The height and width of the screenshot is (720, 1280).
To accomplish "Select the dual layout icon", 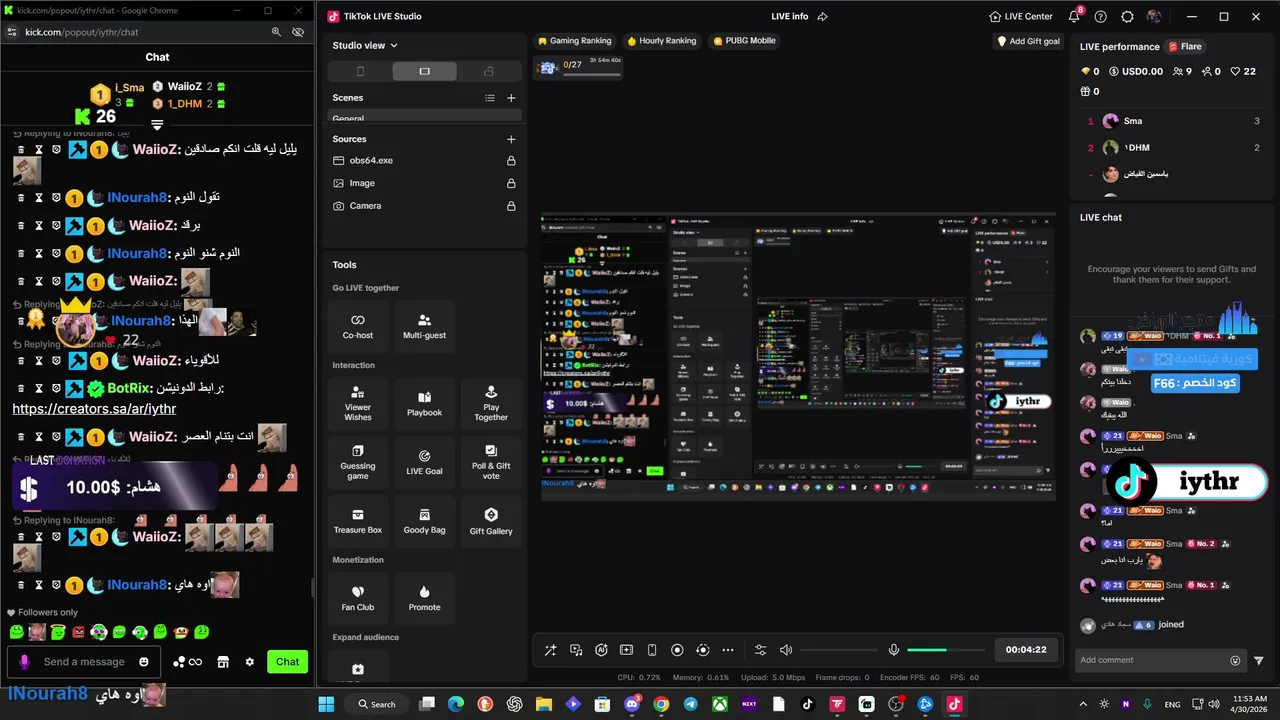I will point(488,71).
